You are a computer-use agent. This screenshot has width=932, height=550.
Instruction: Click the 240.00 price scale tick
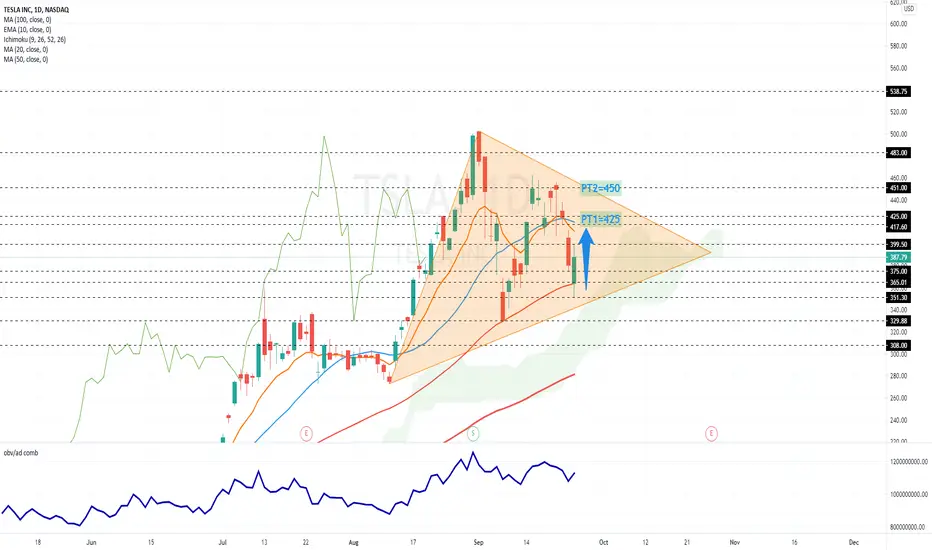click(898, 420)
